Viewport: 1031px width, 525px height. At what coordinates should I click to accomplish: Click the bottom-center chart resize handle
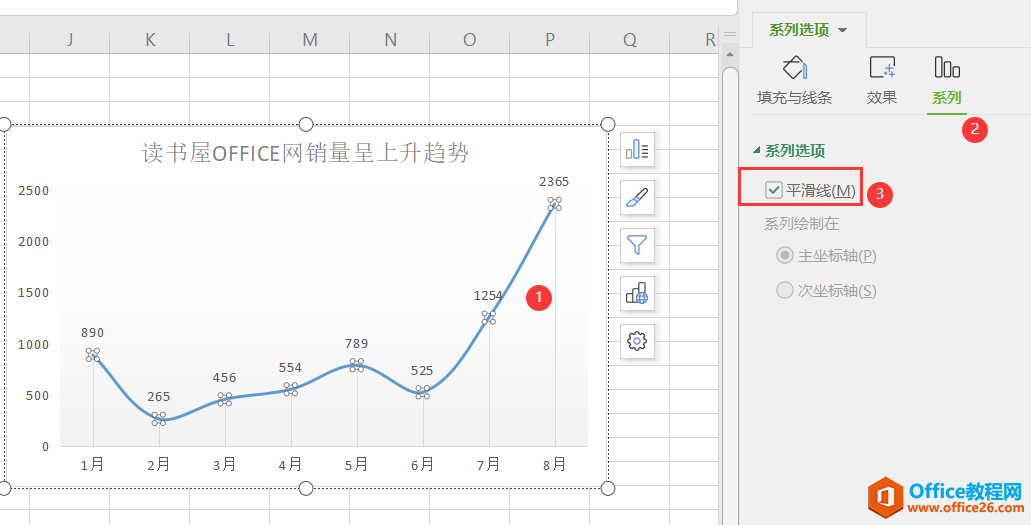[306, 488]
